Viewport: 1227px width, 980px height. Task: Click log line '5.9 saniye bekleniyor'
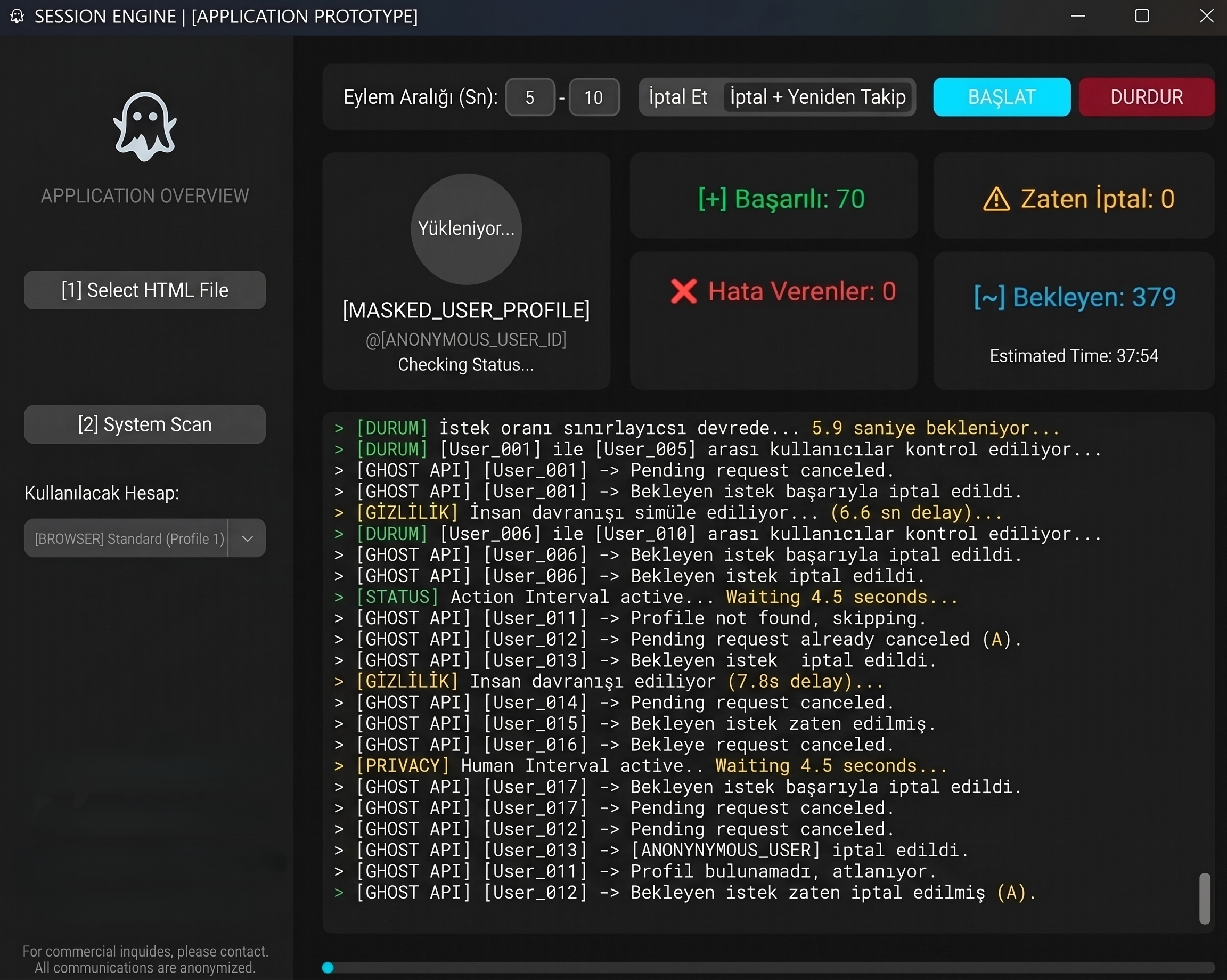click(x=697, y=428)
